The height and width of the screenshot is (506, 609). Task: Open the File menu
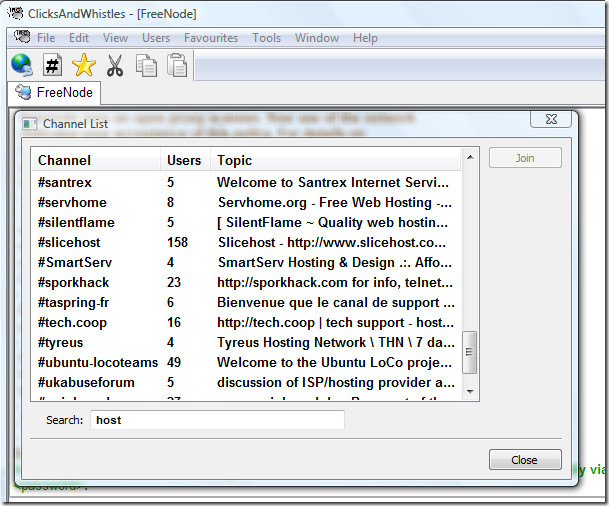point(46,38)
